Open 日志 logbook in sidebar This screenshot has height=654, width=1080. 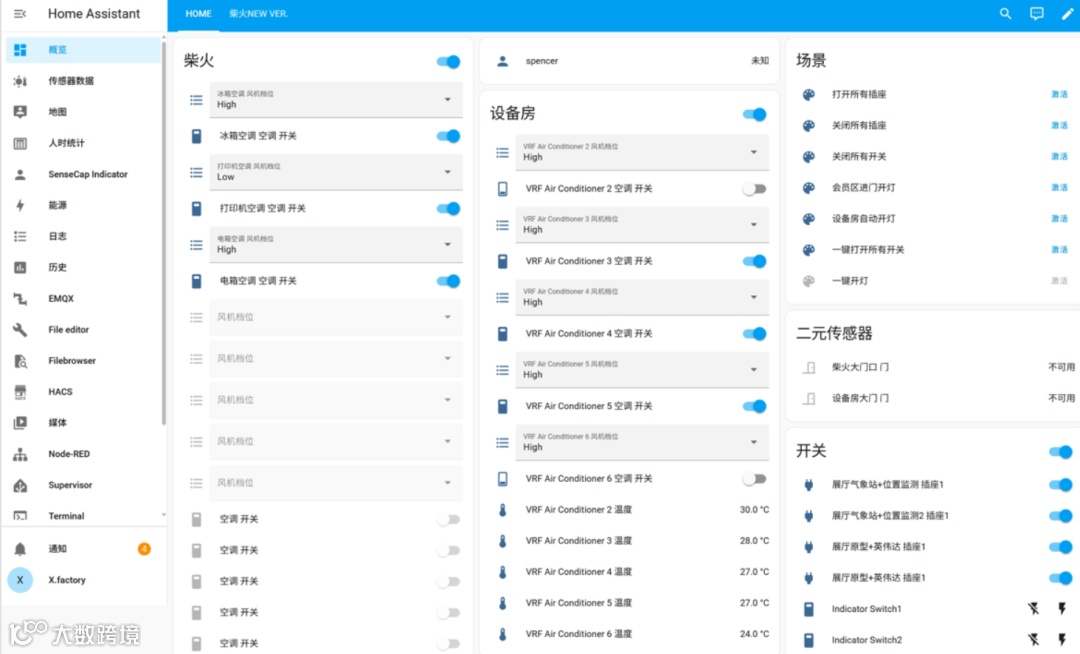pyautogui.click(x=83, y=236)
